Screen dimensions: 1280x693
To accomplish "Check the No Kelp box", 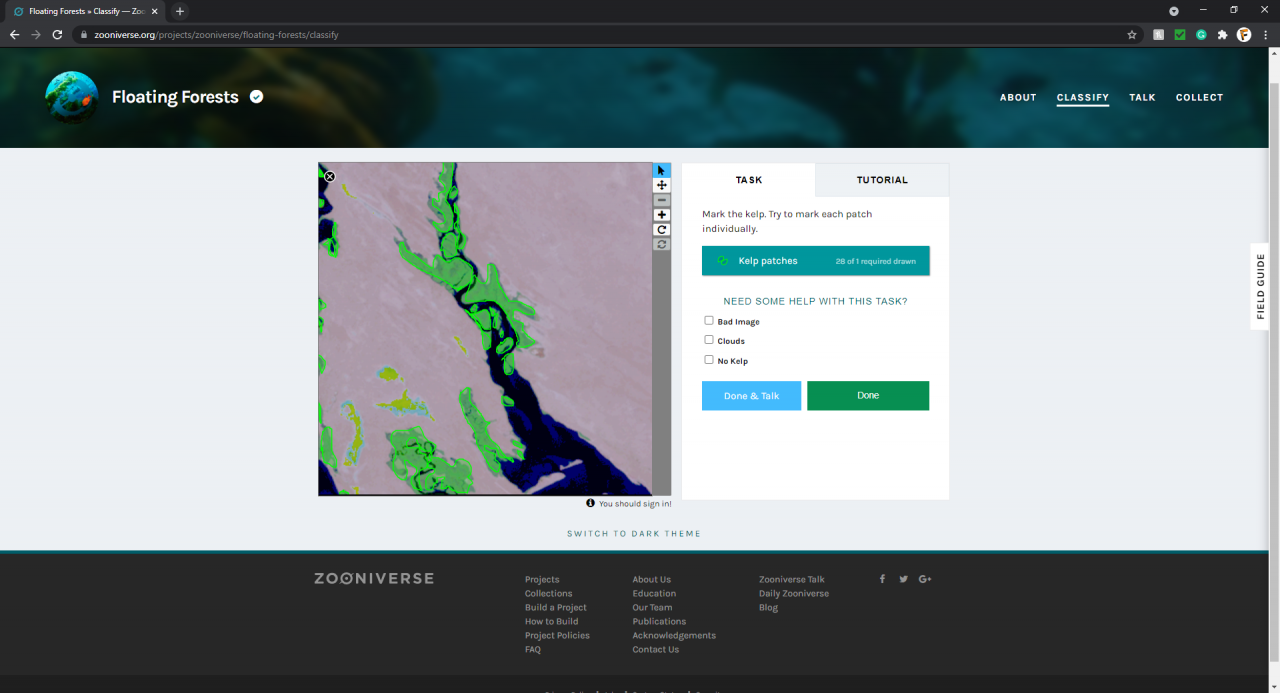I will tap(709, 360).
